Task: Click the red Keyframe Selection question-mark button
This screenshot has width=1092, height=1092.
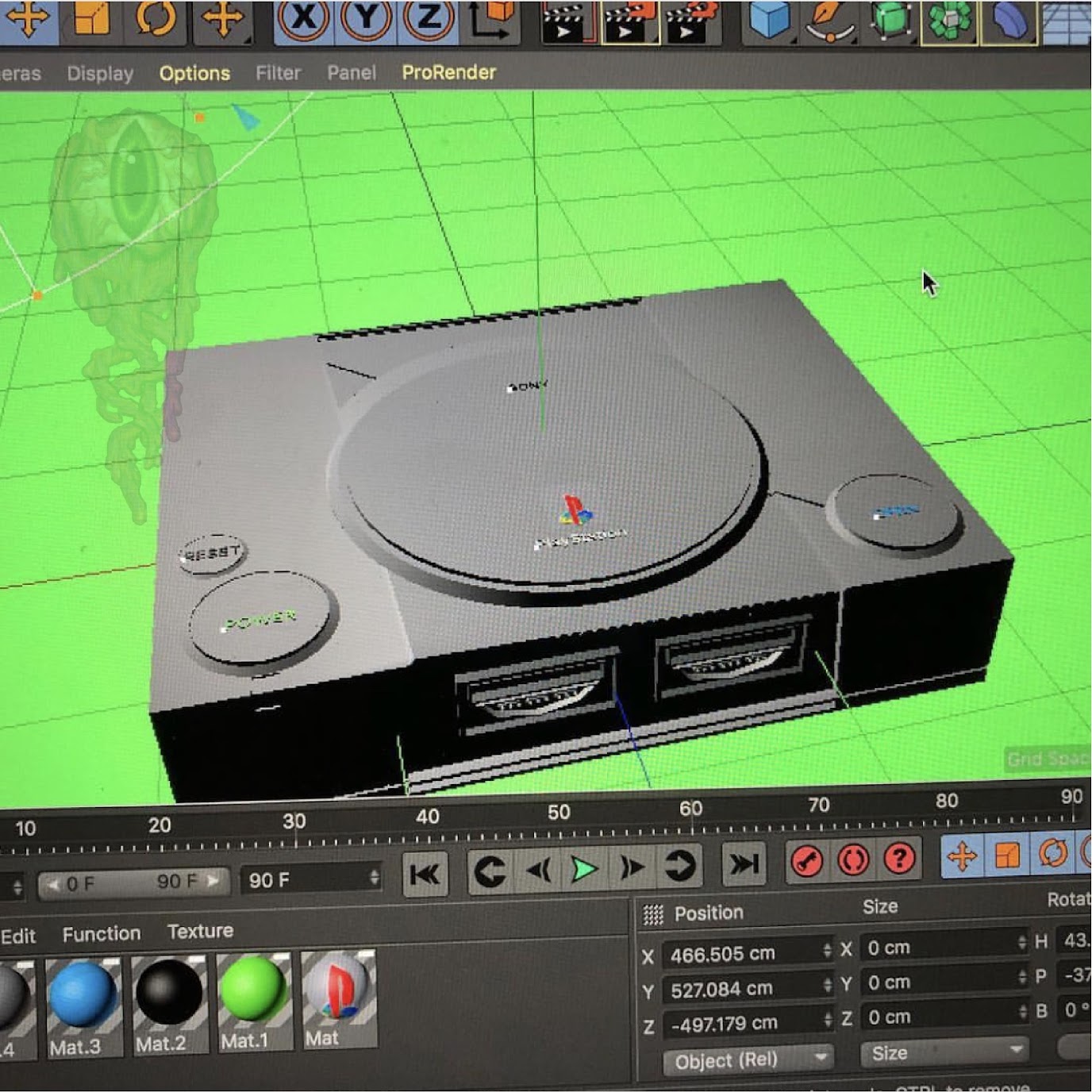Action: (899, 858)
